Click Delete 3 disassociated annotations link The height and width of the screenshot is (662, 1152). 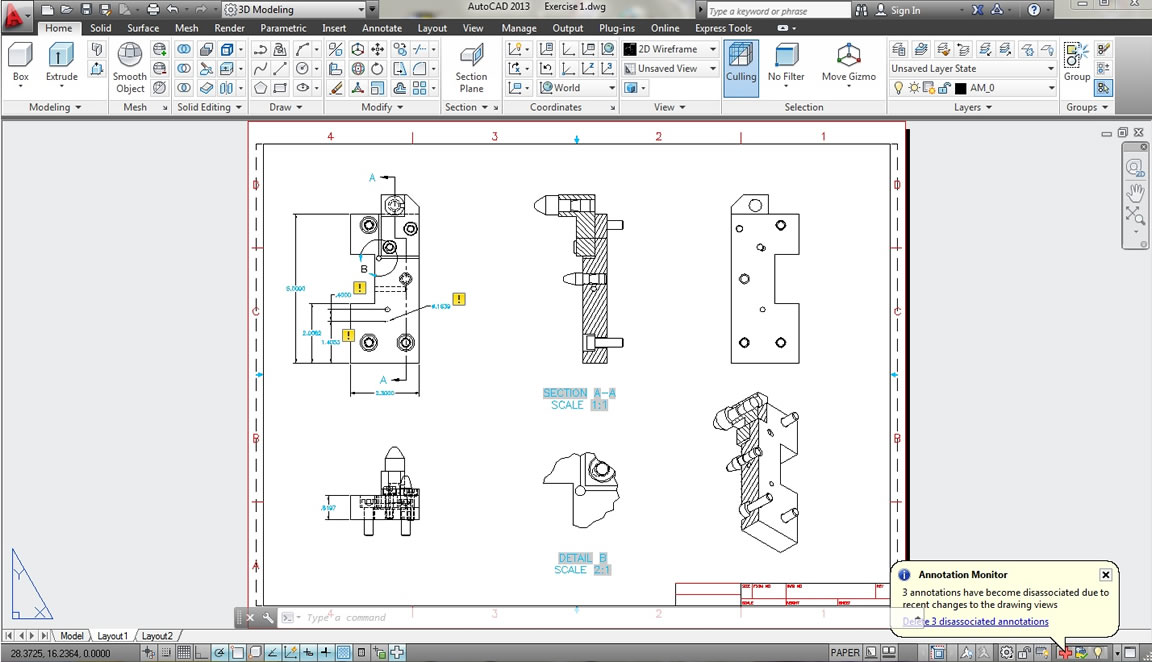point(975,622)
